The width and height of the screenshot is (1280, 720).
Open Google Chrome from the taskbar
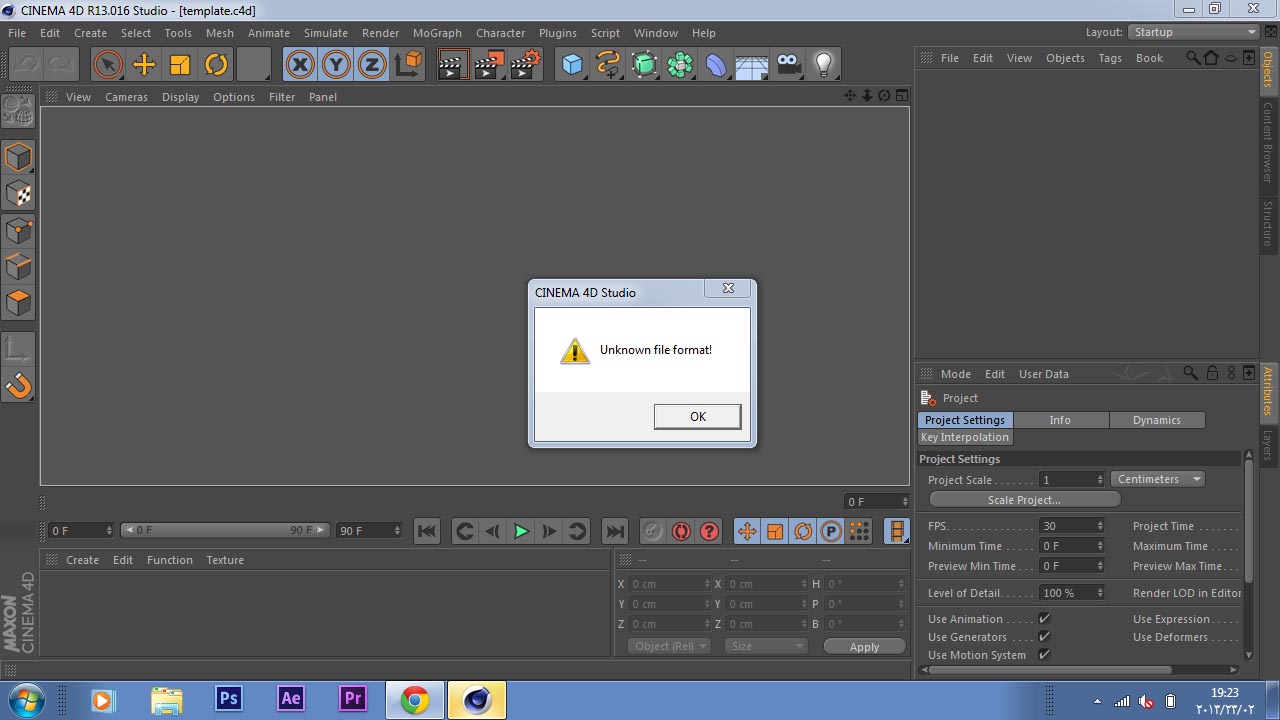[415, 700]
